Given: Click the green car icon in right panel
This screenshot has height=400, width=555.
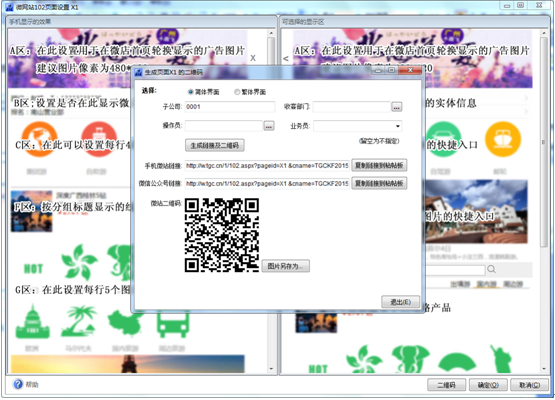Looking at the screenshot, I should 444,139.
